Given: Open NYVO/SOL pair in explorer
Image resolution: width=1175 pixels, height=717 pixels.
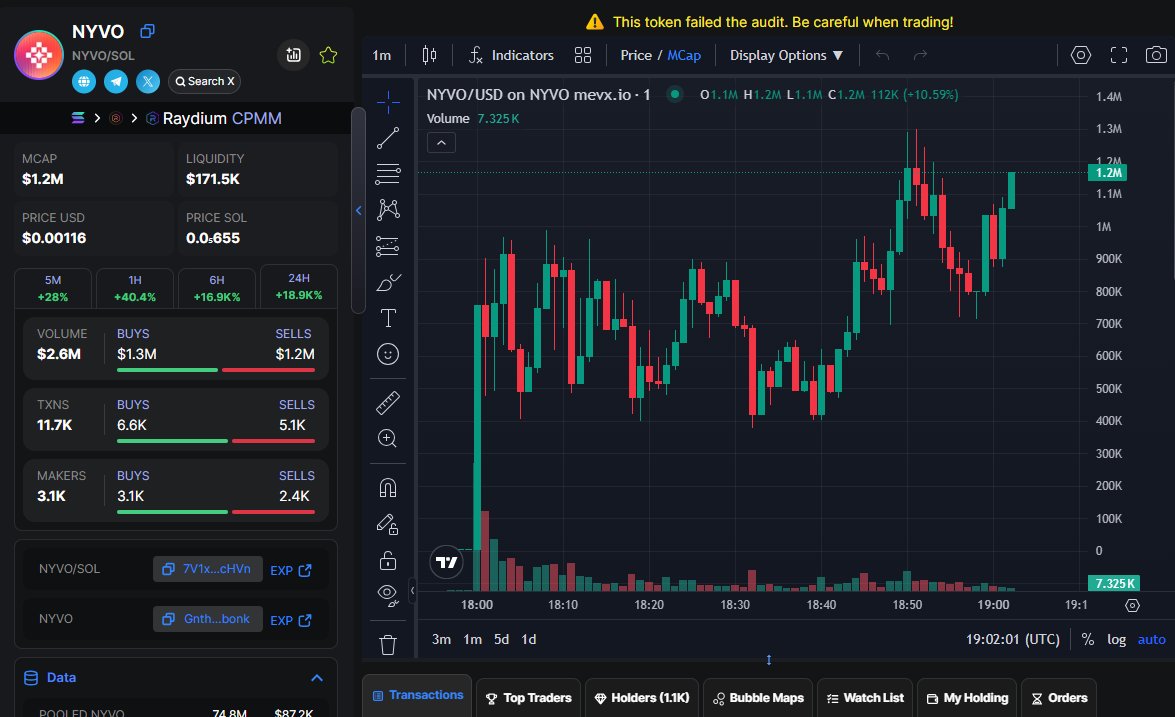Looking at the screenshot, I should pyautogui.click(x=291, y=570).
